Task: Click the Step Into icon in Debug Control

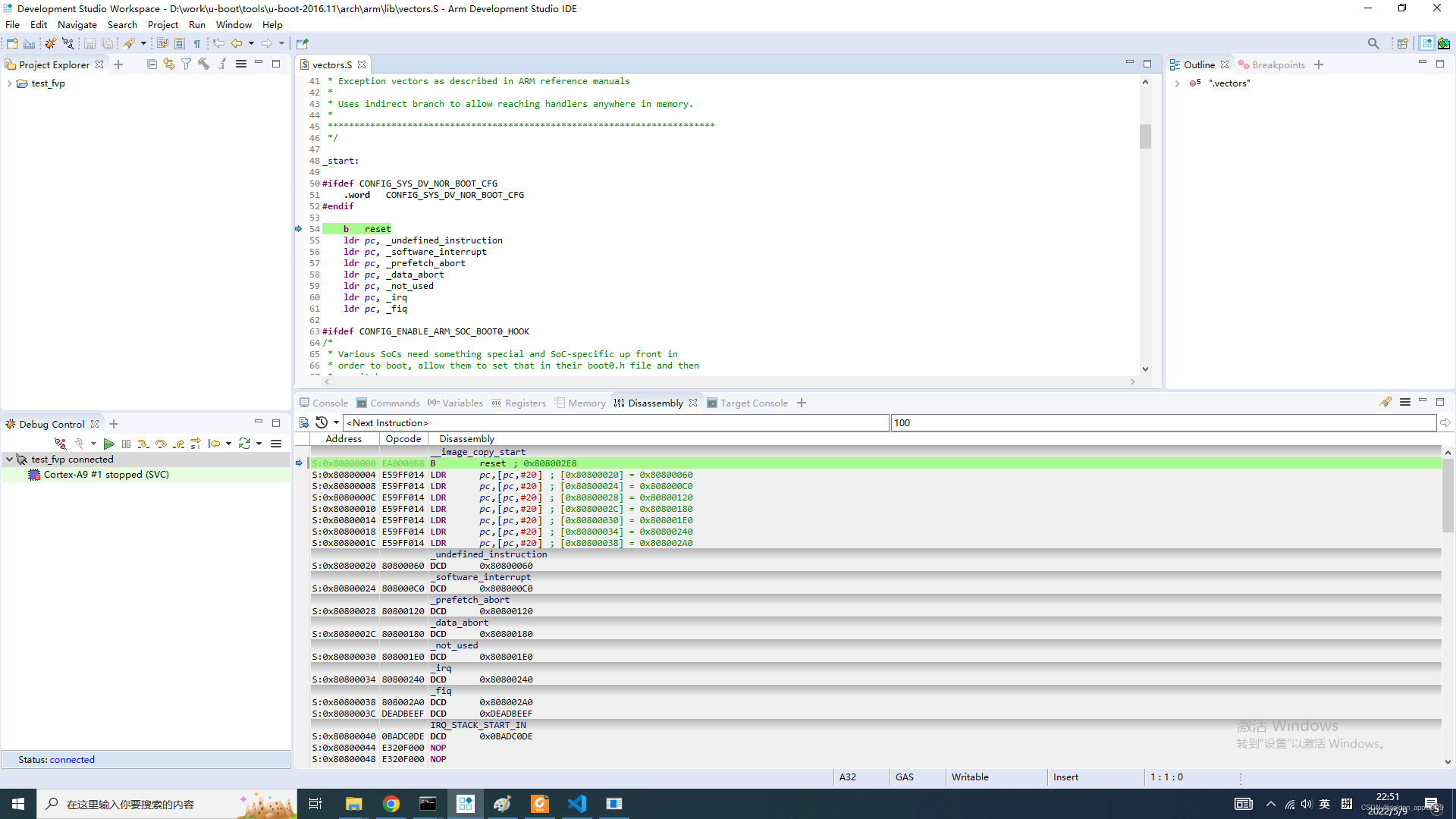Action: (x=143, y=444)
